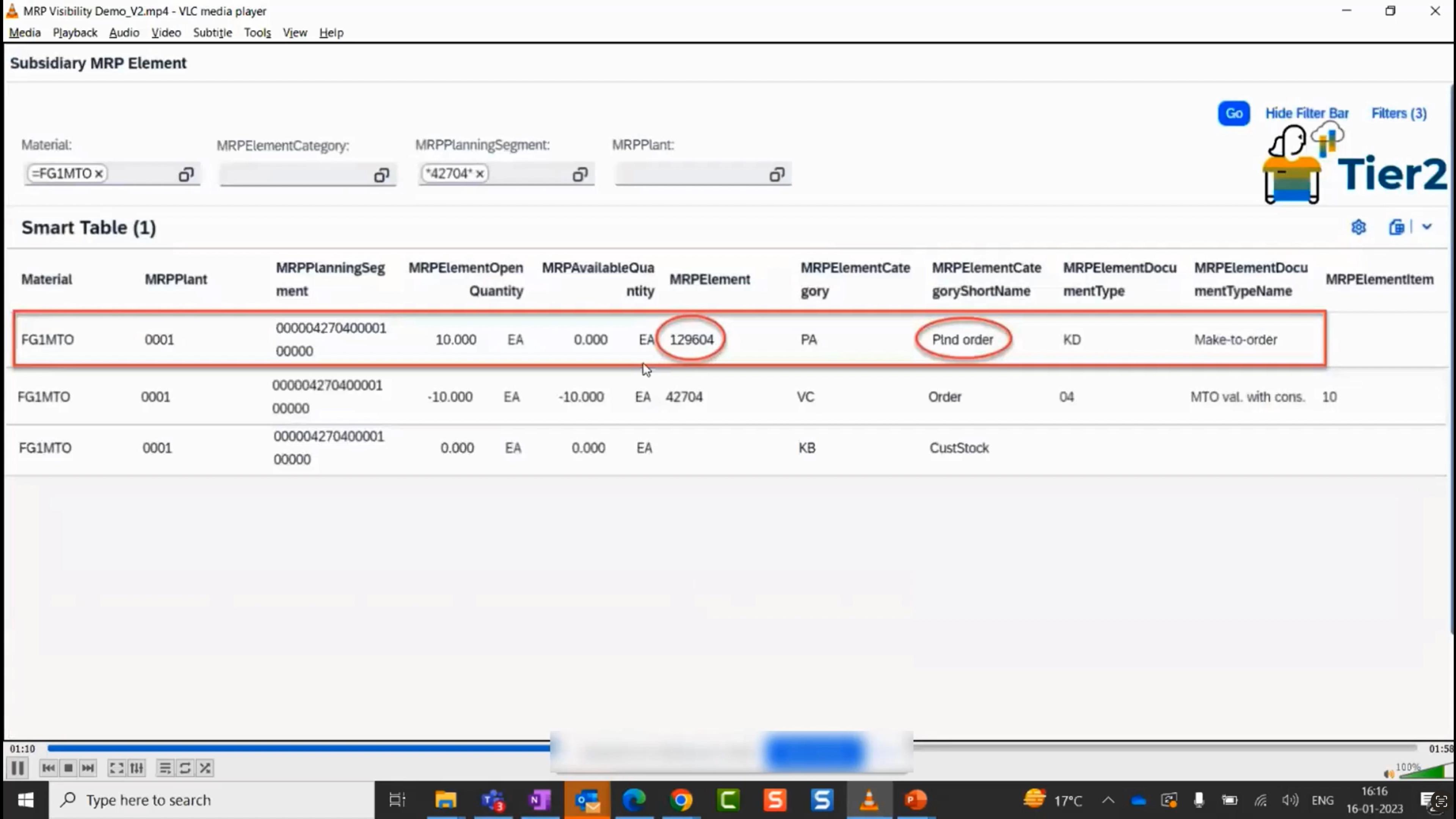Click the blue Go button
The width and height of the screenshot is (1456, 819).
[x=1233, y=114]
